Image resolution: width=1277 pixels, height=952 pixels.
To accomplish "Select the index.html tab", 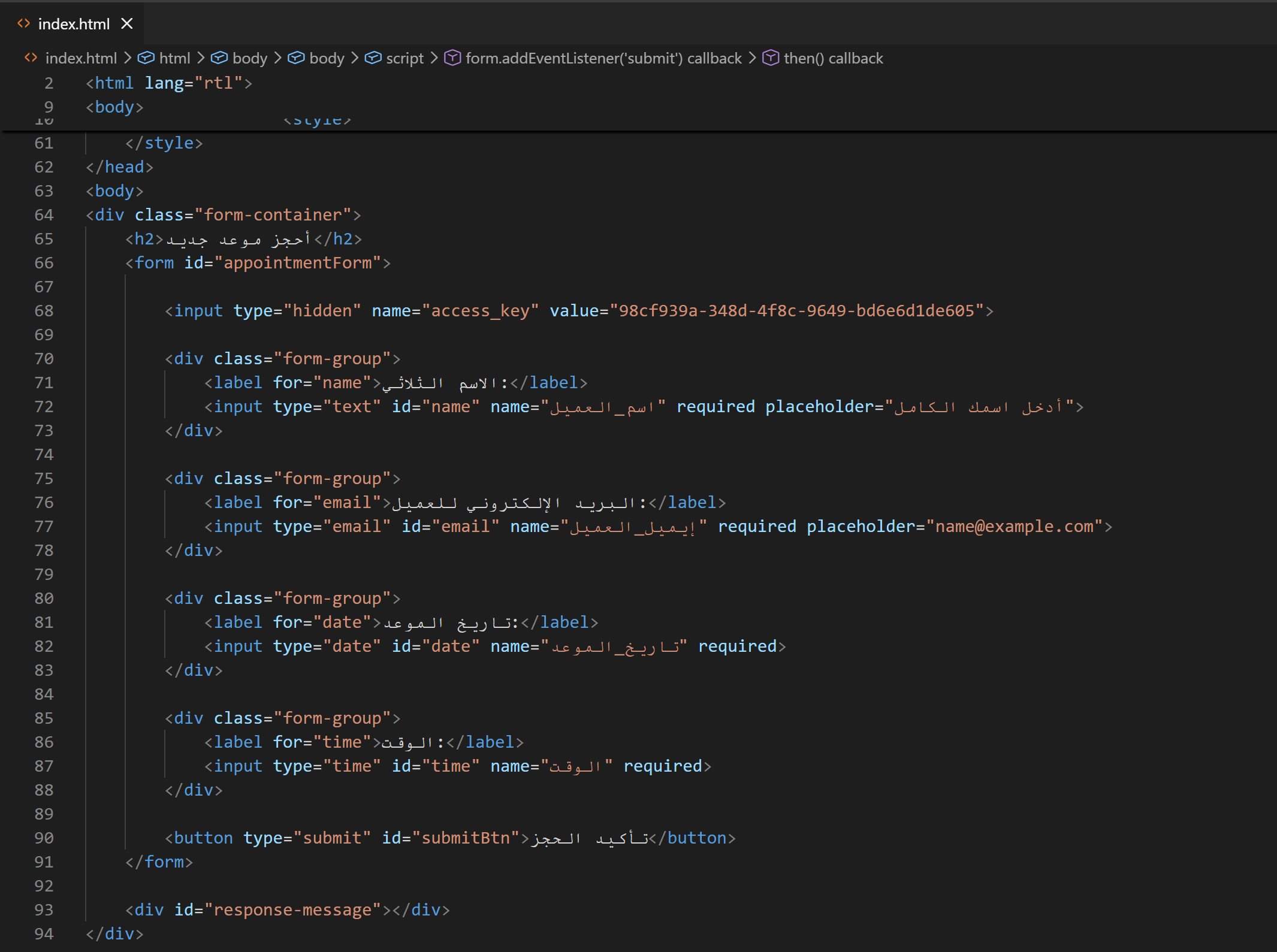I will click(72, 24).
